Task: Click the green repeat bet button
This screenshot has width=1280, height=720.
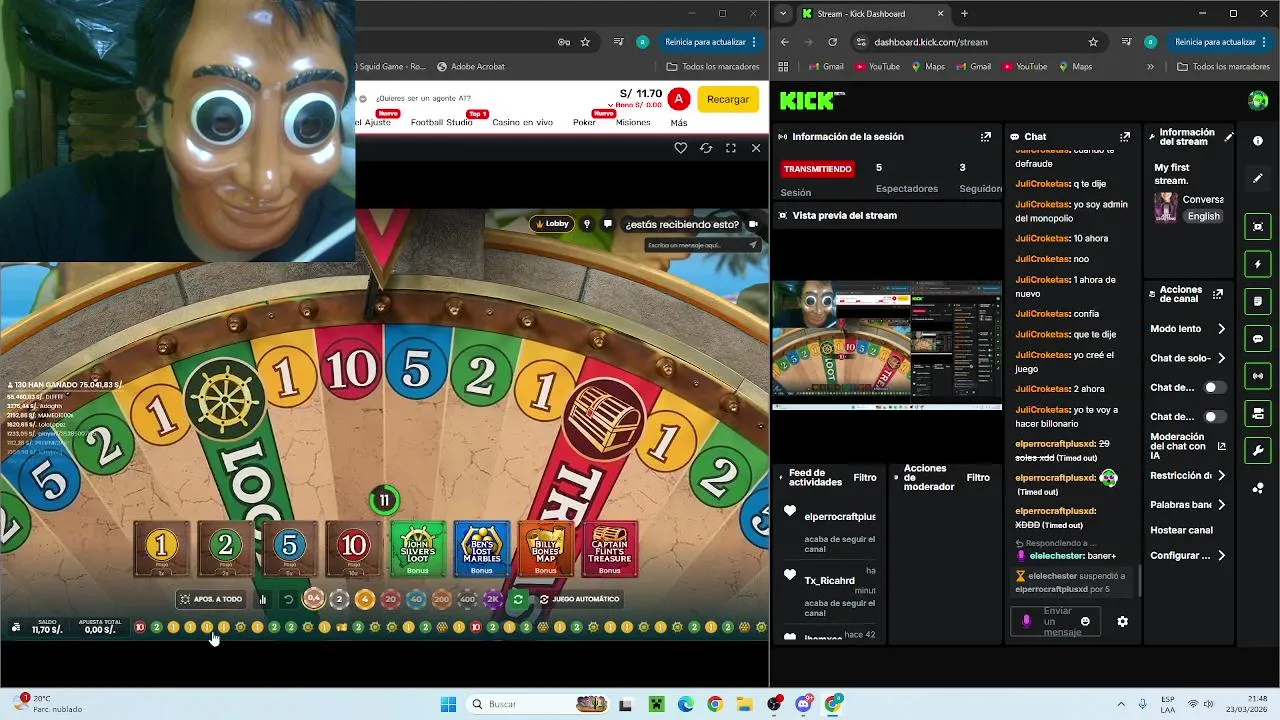Action: tap(518, 599)
